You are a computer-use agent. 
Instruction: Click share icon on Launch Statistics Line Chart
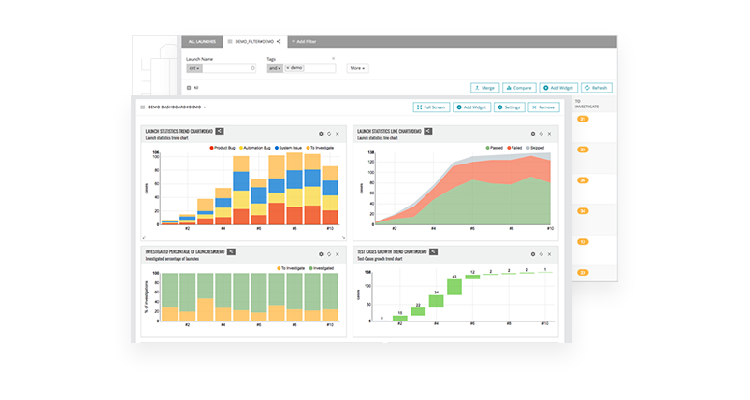click(x=428, y=131)
